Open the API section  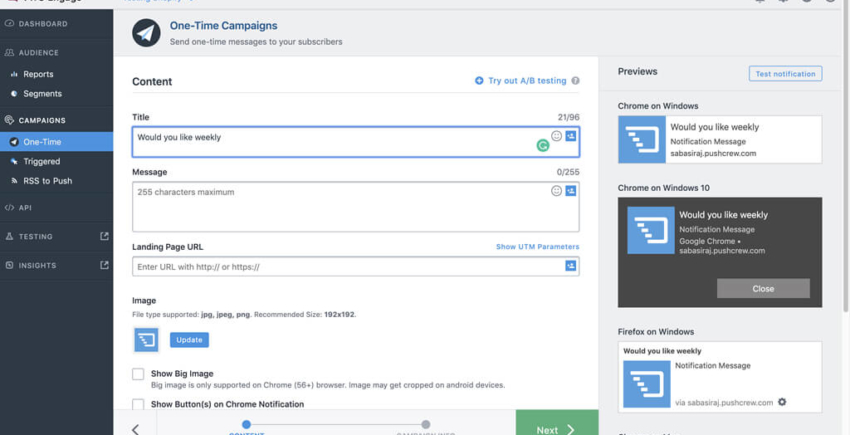point(25,208)
